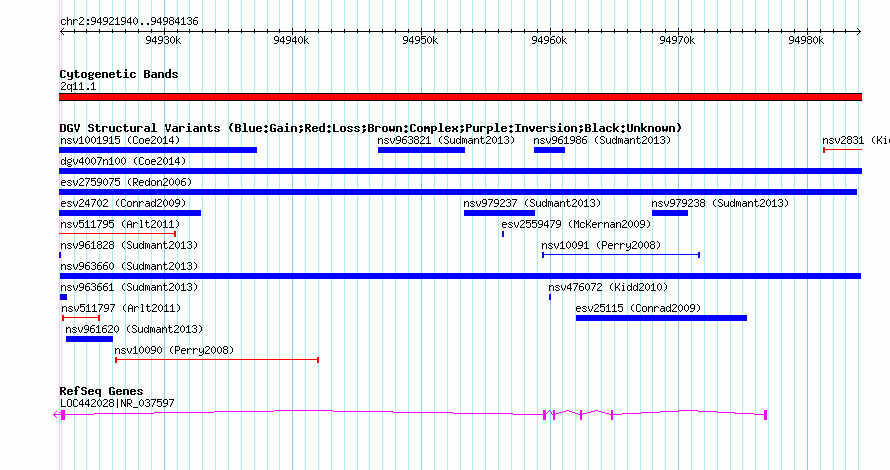
Task: Click the esv25115 (Conrad2009) label
Action: click(x=638, y=308)
